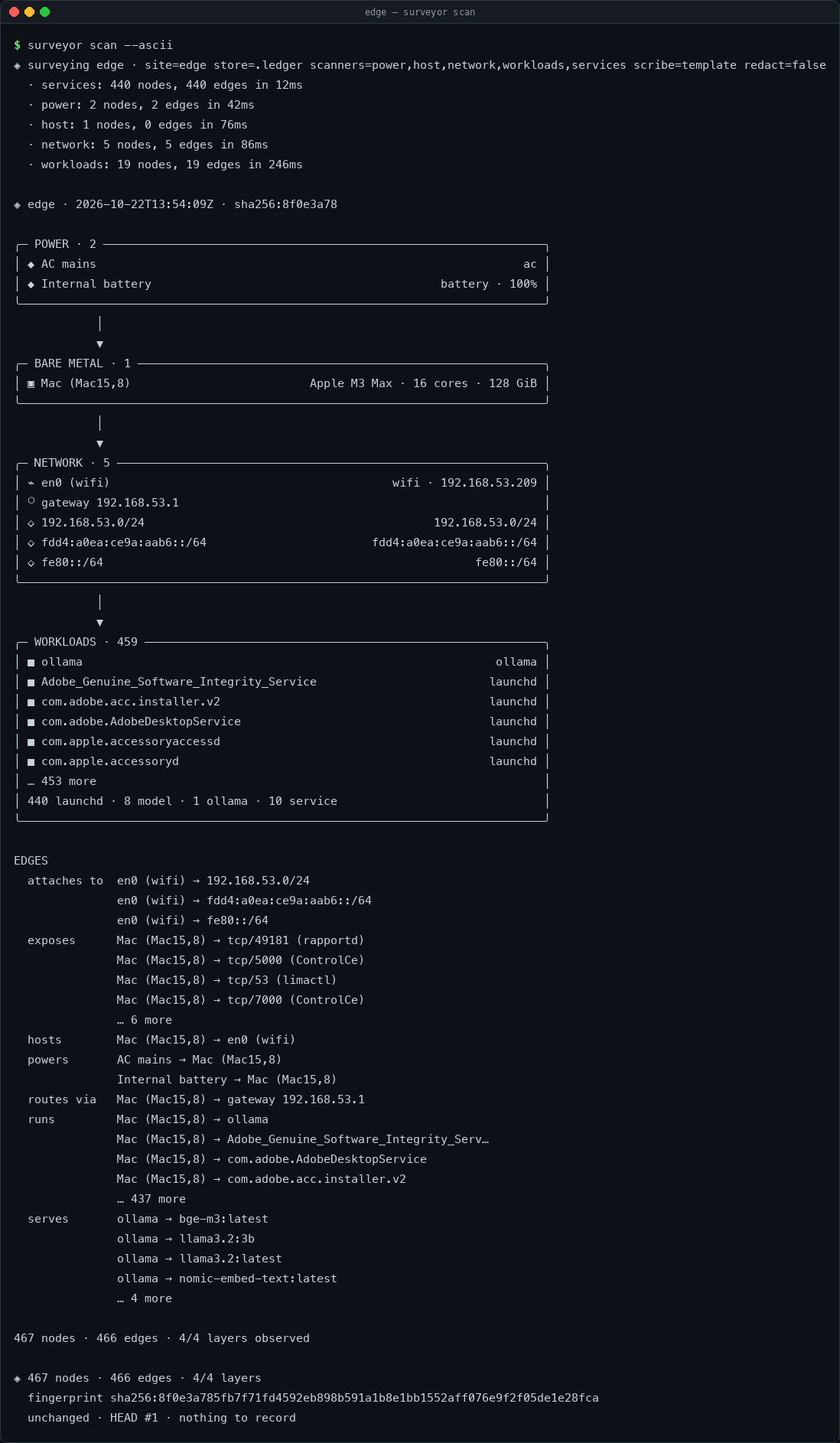Viewport: 840px width, 1443px height.
Task: Click the green zoom window button
Action: (44, 11)
